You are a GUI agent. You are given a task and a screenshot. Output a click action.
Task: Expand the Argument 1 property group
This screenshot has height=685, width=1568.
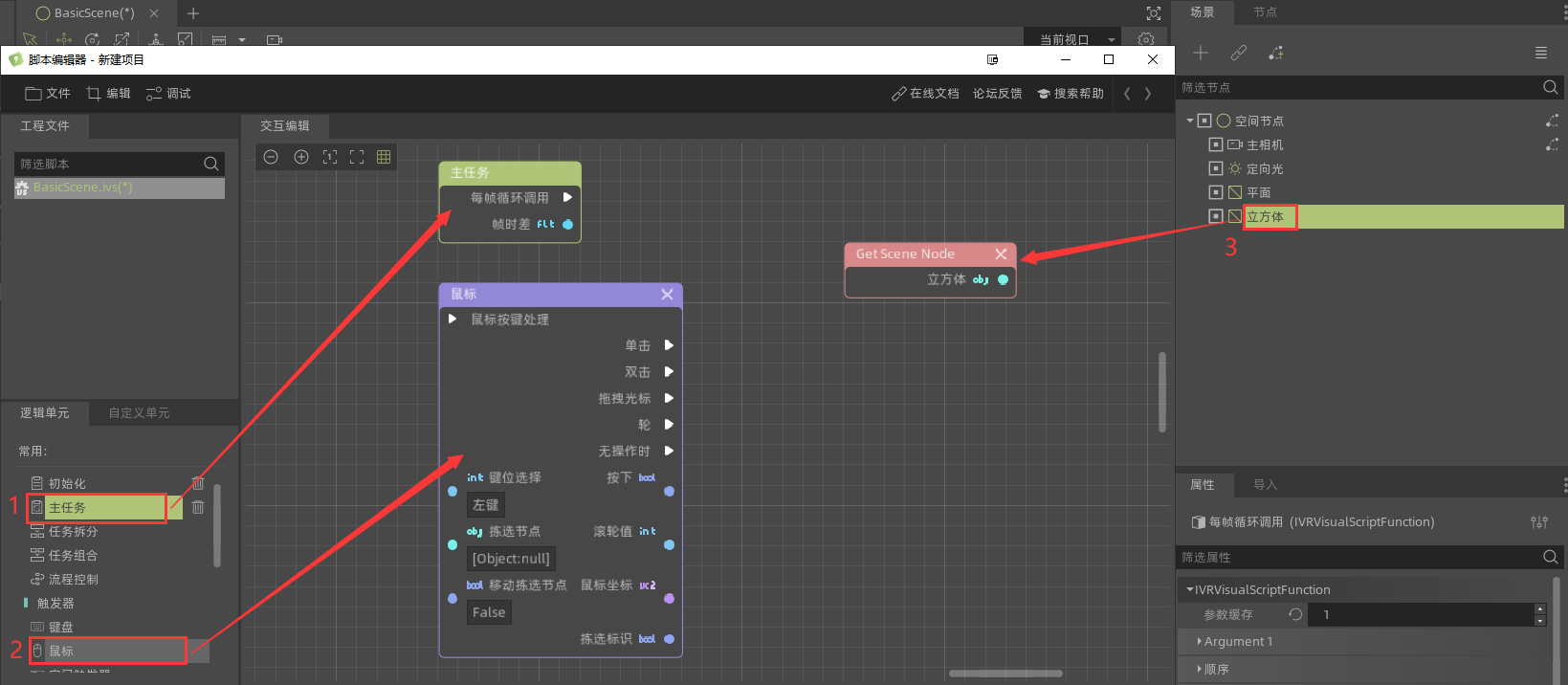pyautogui.click(x=1199, y=641)
